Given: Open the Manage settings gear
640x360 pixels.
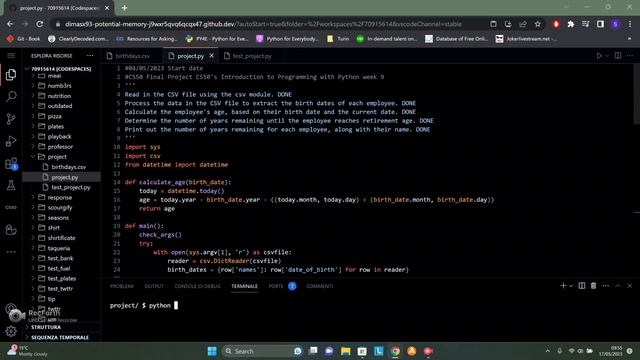Looking at the screenshot, I should coord(11,331).
